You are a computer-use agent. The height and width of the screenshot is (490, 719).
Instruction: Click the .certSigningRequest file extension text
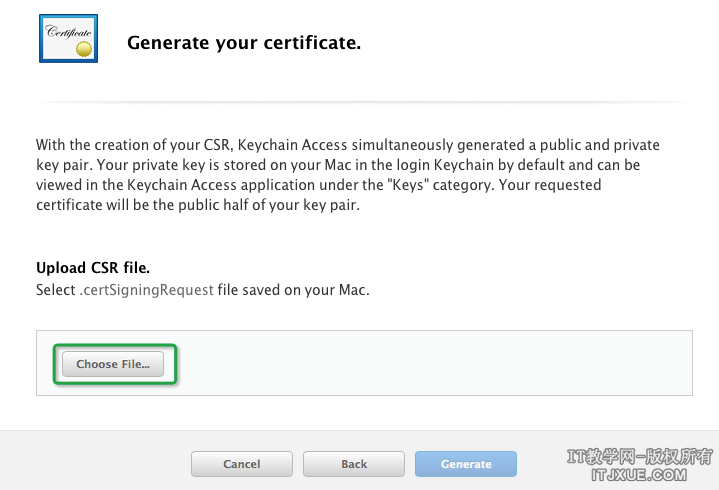(146, 289)
